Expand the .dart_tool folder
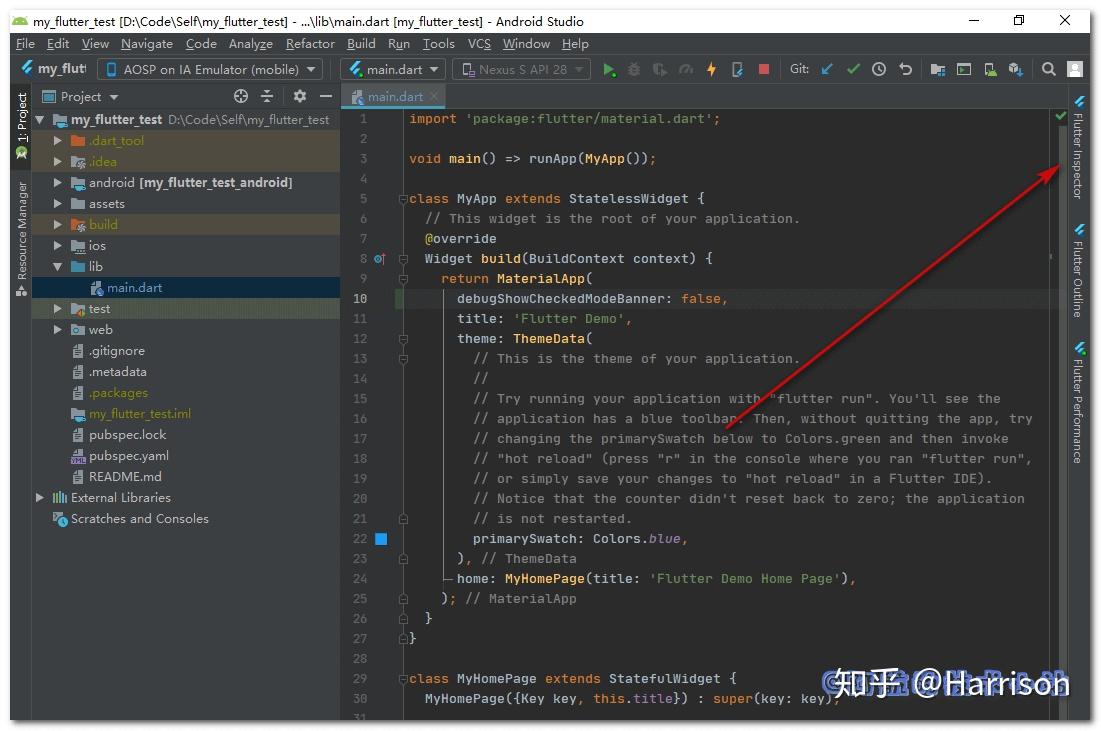Screen dimensions: 1101x731 [x=58, y=140]
